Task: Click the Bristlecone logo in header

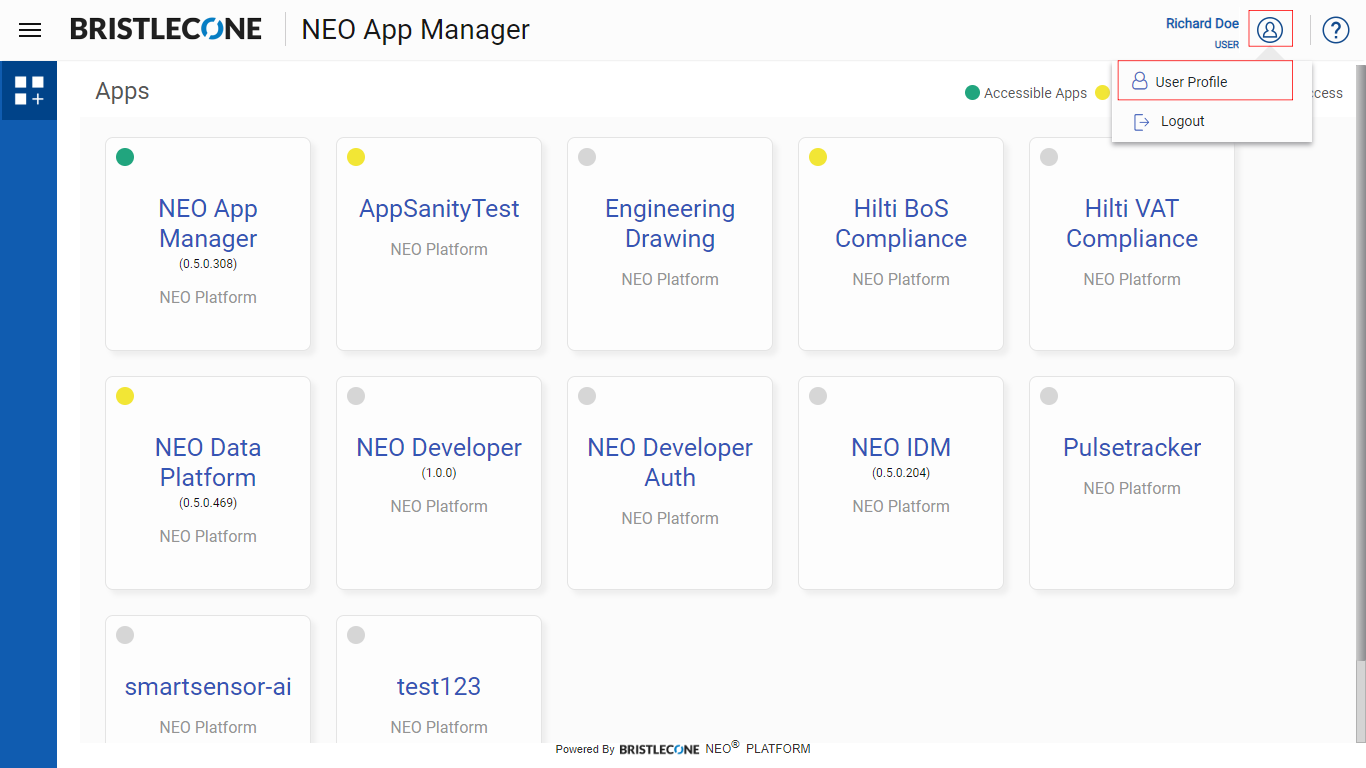Action: click(166, 29)
